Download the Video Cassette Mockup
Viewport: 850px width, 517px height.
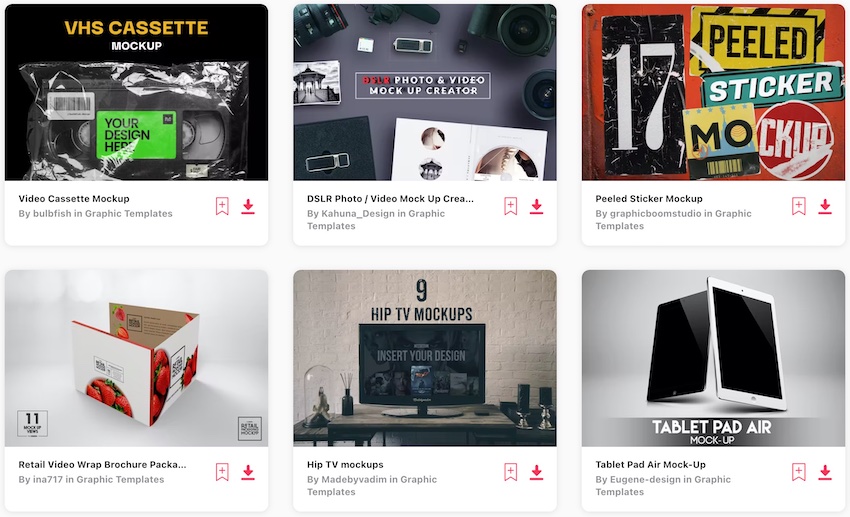click(x=248, y=206)
